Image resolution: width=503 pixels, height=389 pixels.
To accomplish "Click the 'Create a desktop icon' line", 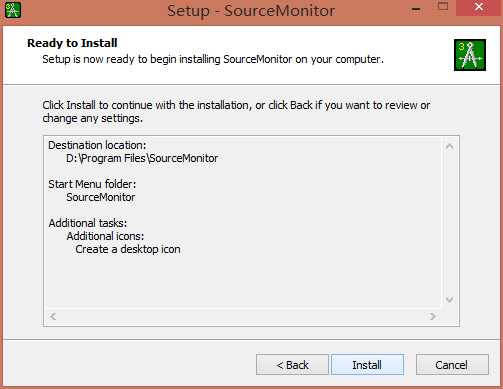I will pyautogui.click(x=128, y=249).
